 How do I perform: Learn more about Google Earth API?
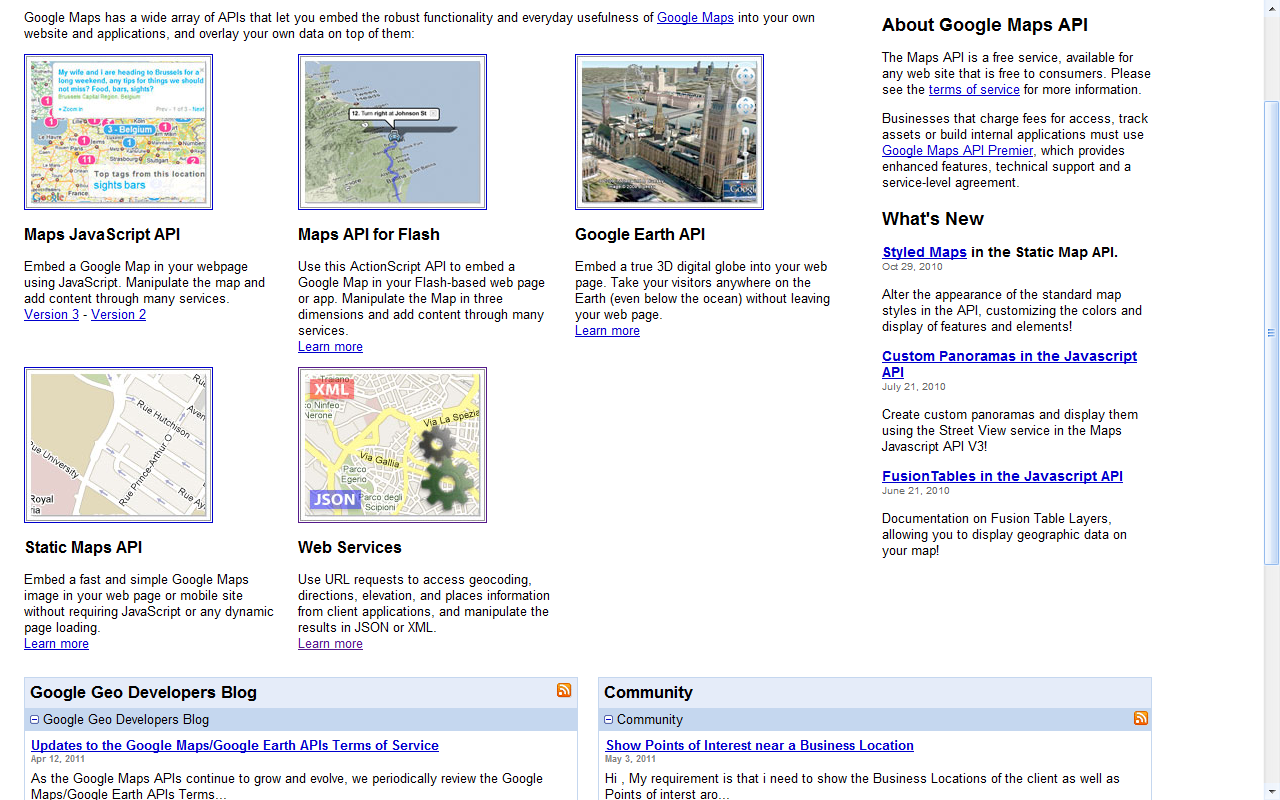pyautogui.click(x=607, y=330)
